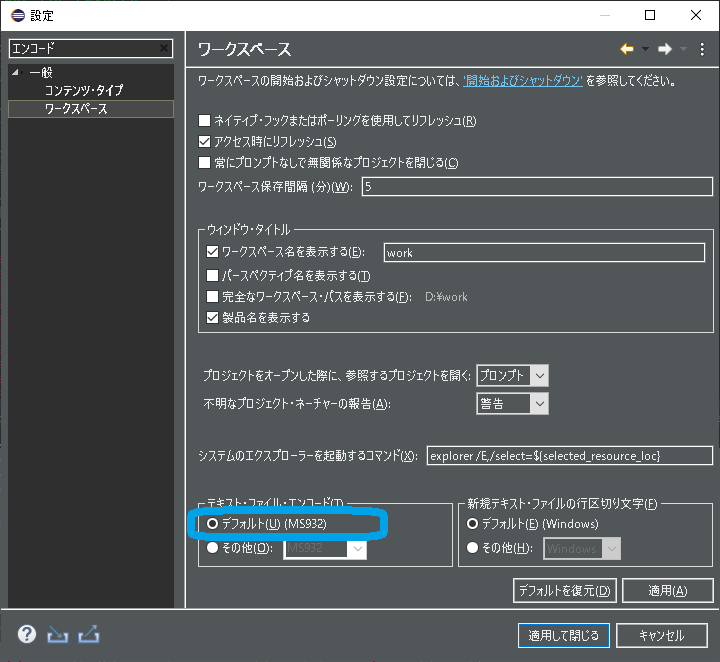The image size is (720, 662).
Task: Click ワークスペース保存間隔 input field
Action: [x=537, y=186]
